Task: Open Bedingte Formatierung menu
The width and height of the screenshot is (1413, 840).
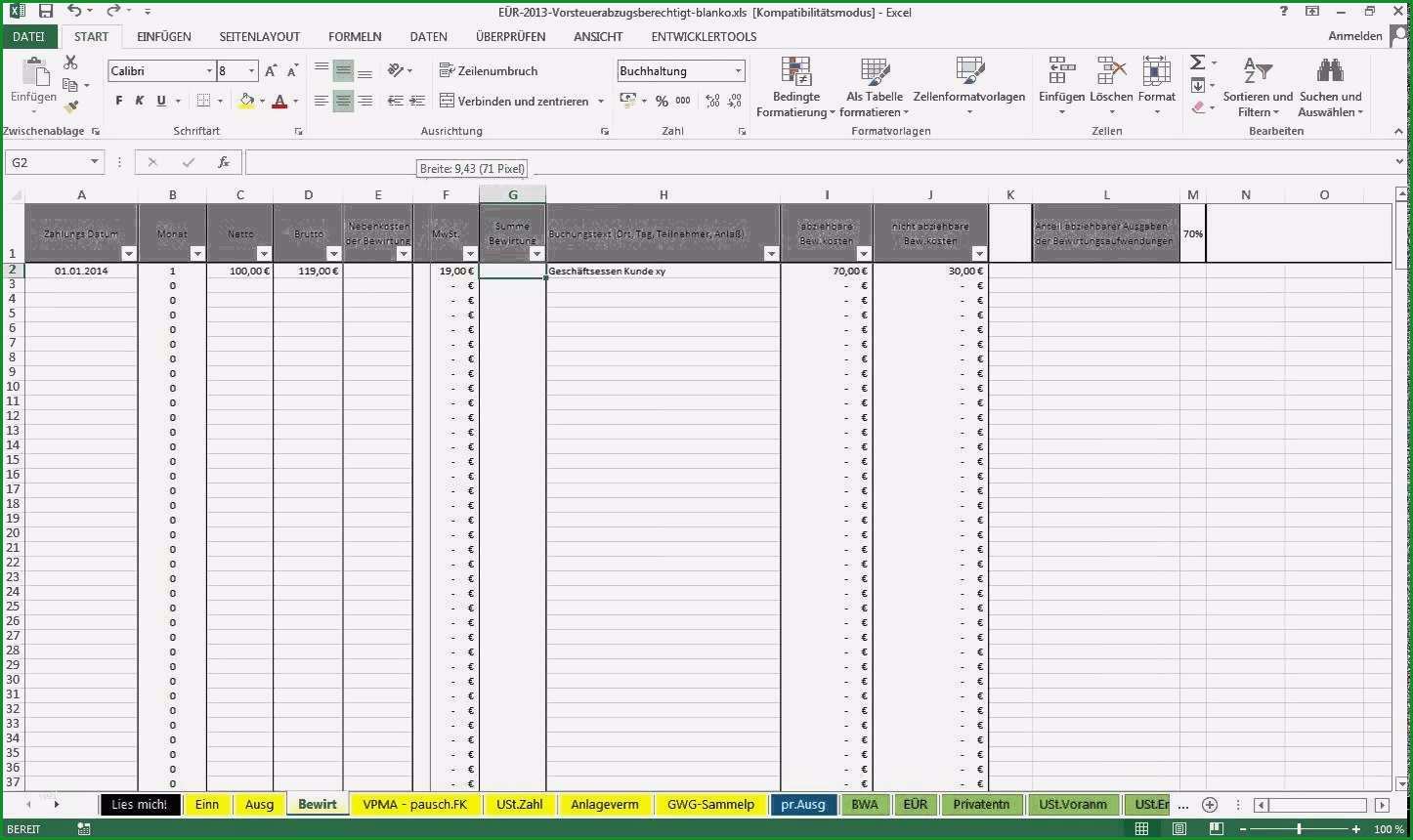Action: pyautogui.click(x=796, y=87)
